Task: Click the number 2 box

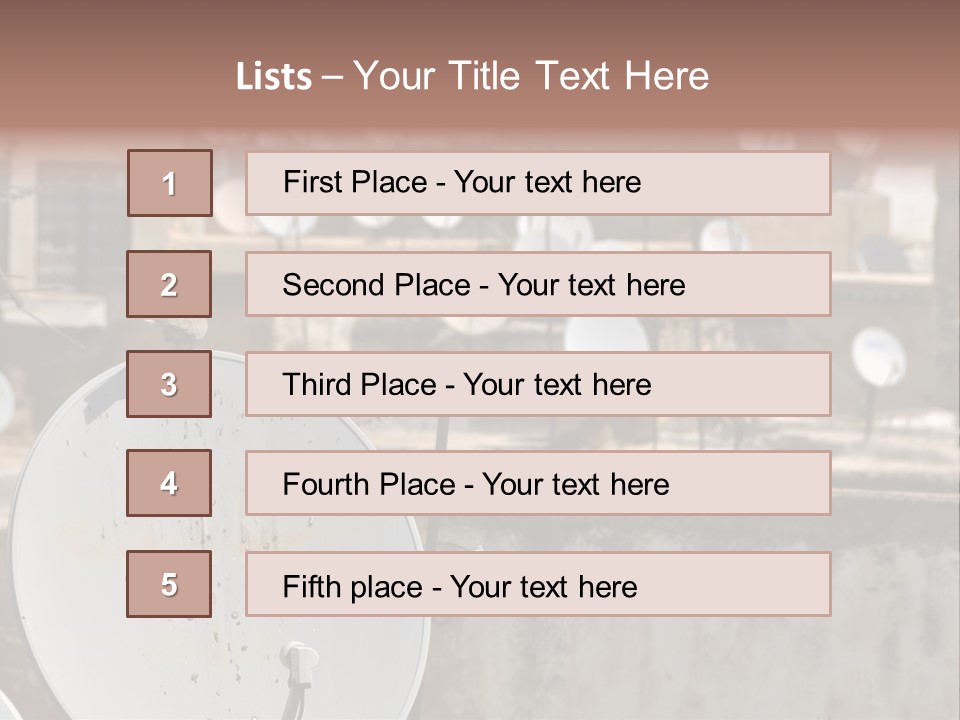Action: click(169, 284)
